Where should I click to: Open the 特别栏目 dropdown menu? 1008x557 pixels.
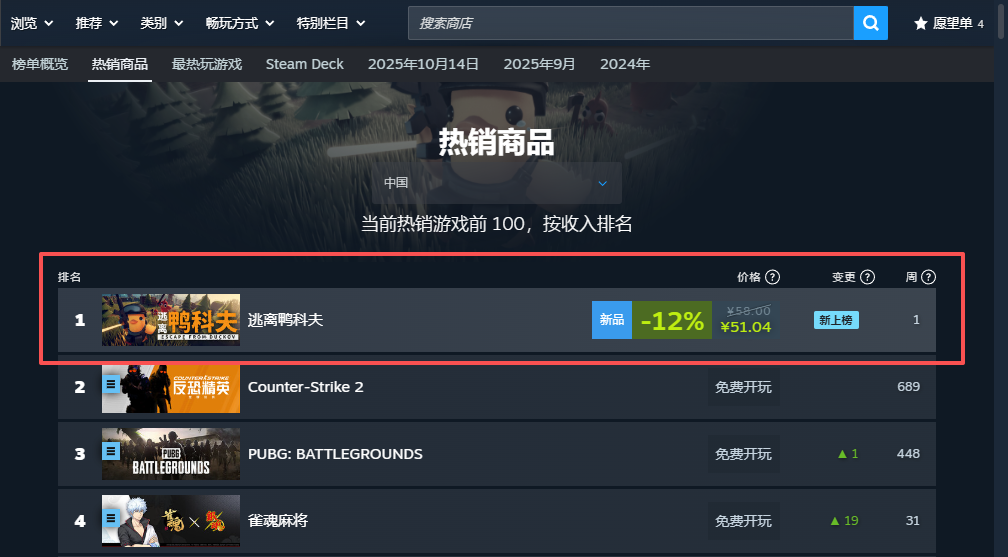[x=330, y=23]
